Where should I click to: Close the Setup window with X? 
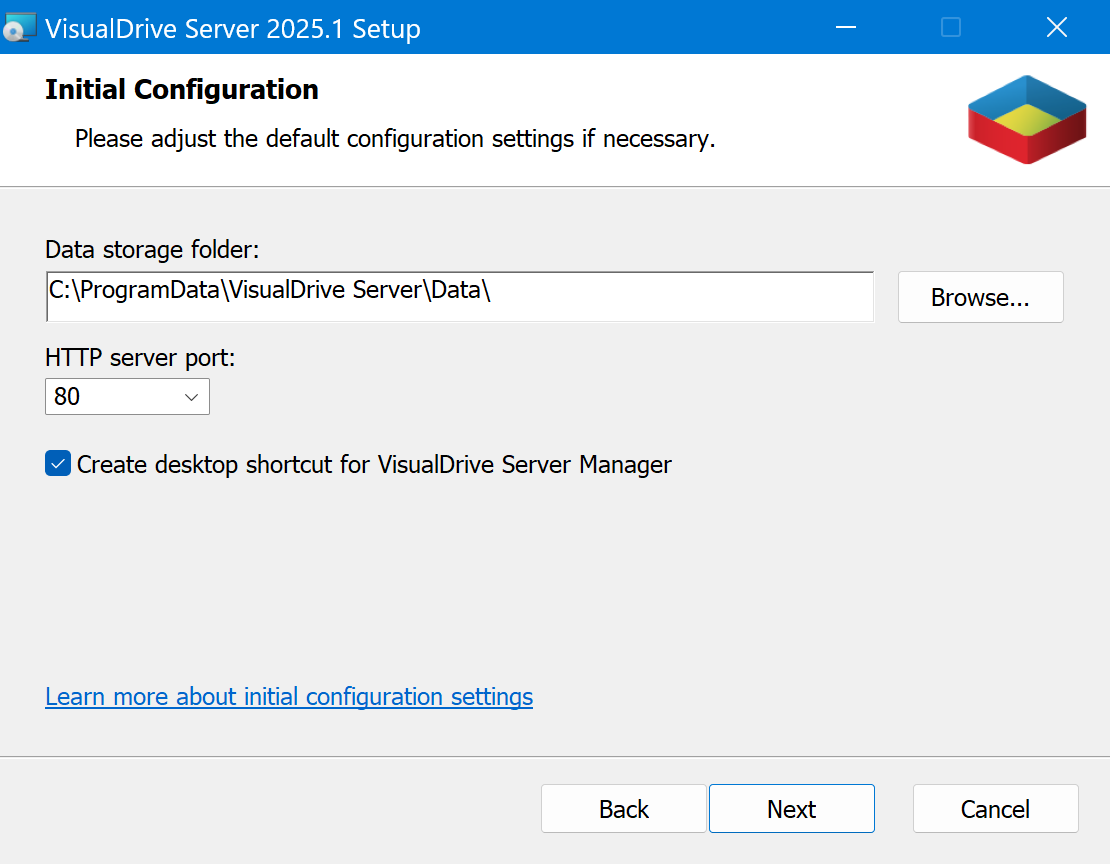point(1056,28)
